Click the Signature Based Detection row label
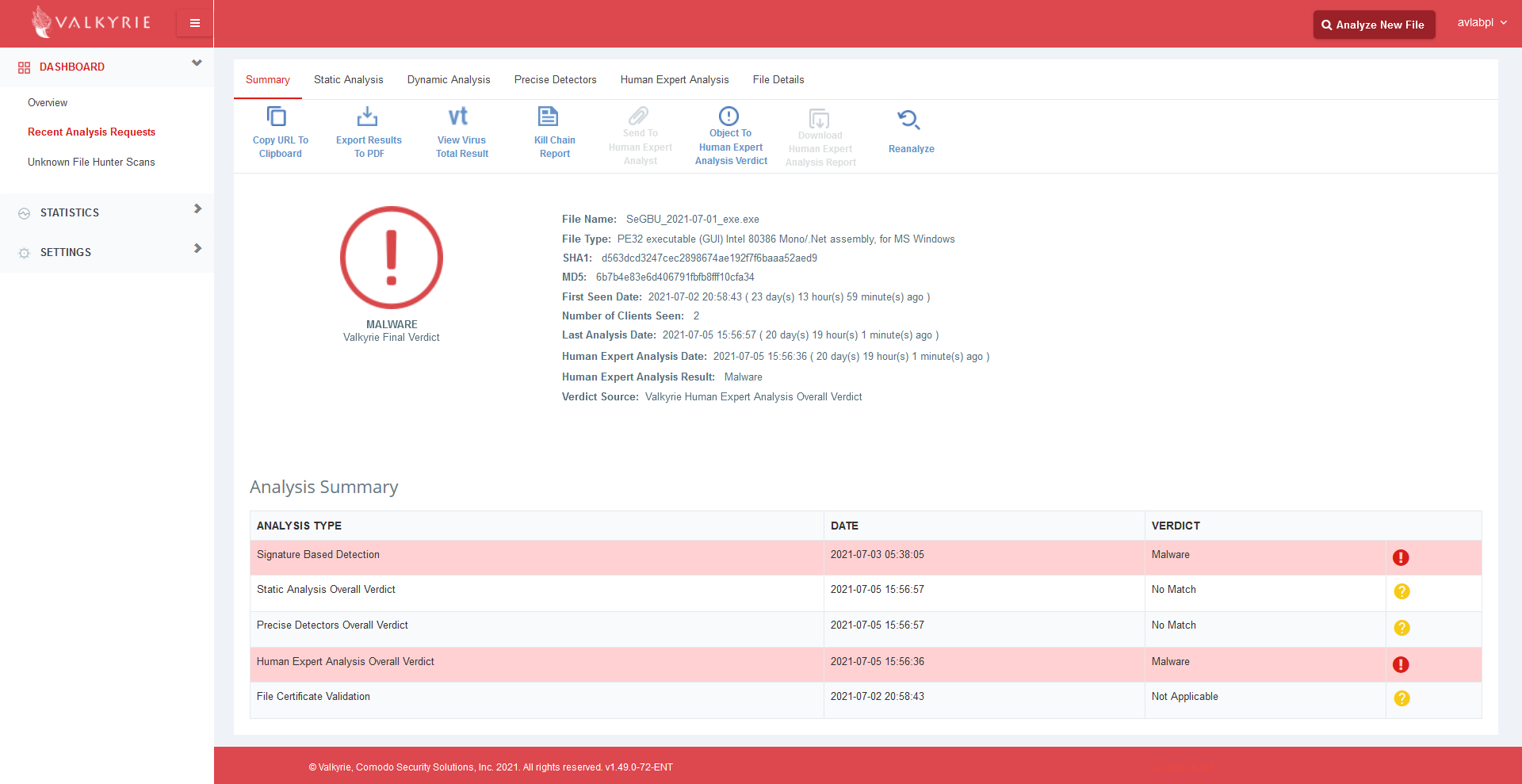 tap(318, 554)
